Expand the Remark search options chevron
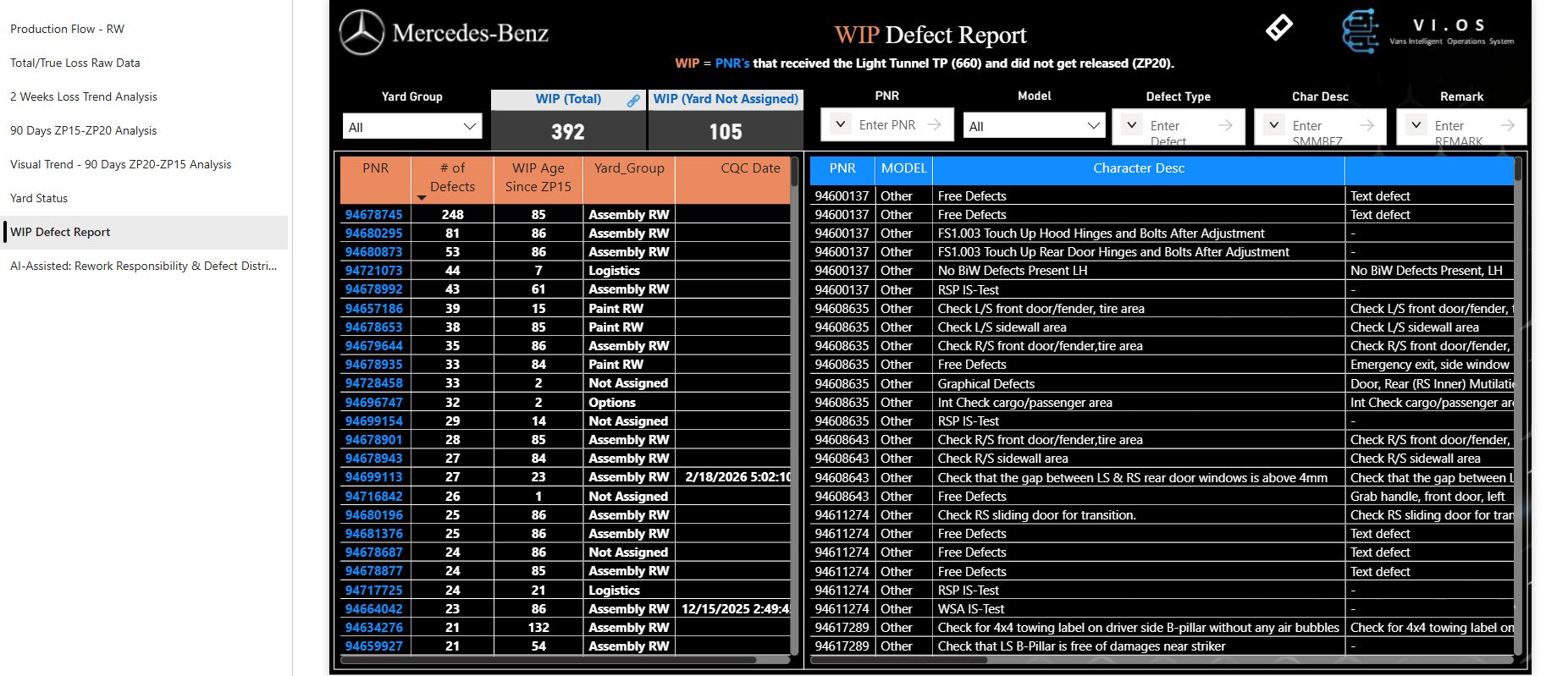1568x676 pixels. 1416,125
